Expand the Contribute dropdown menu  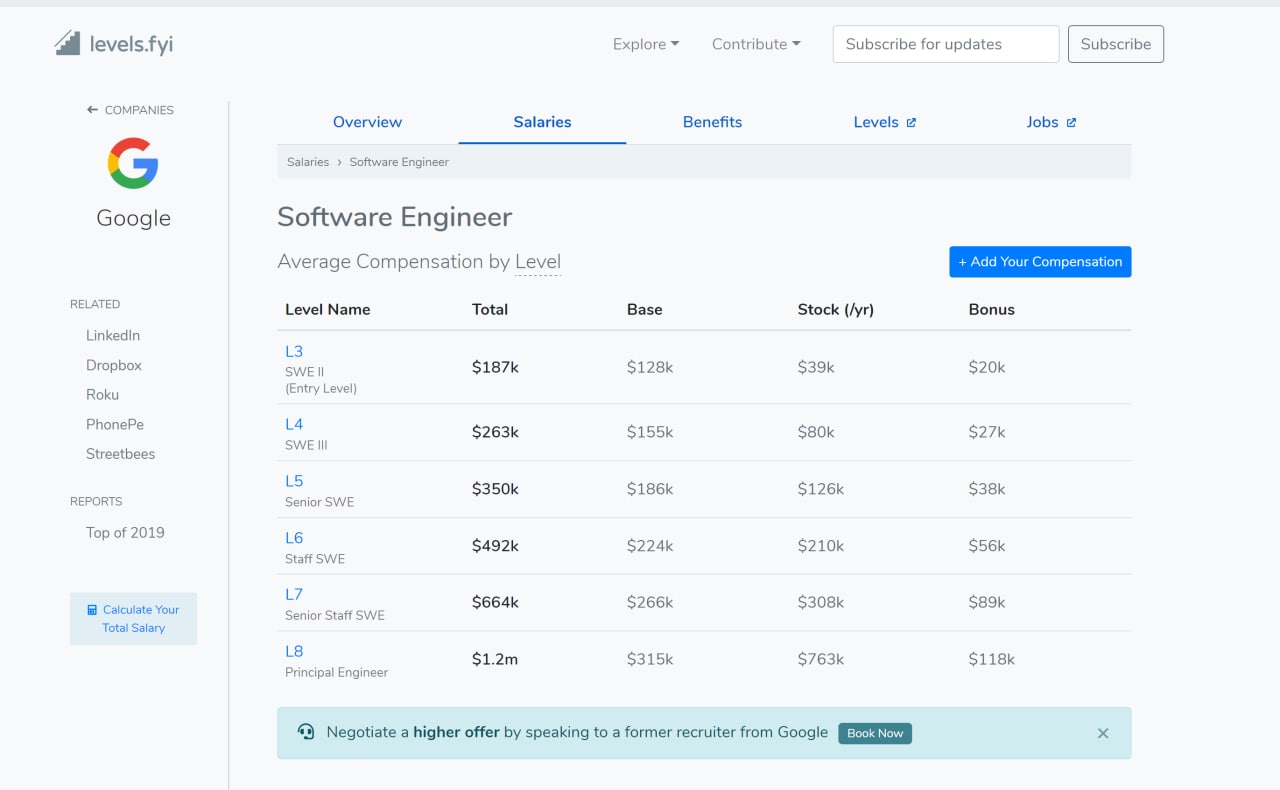[756, 44]
